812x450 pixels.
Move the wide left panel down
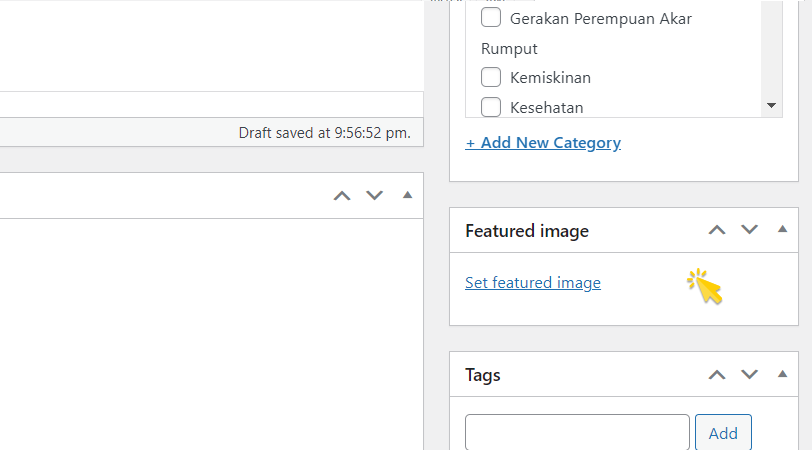375,196
